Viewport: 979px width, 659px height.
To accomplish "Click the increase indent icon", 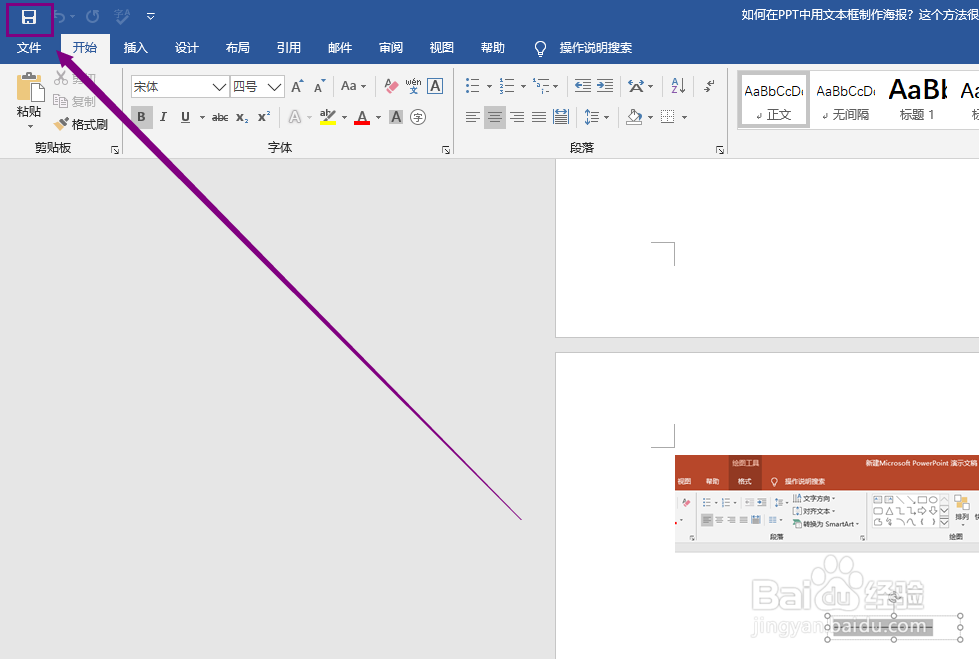I will coord(605,86).
